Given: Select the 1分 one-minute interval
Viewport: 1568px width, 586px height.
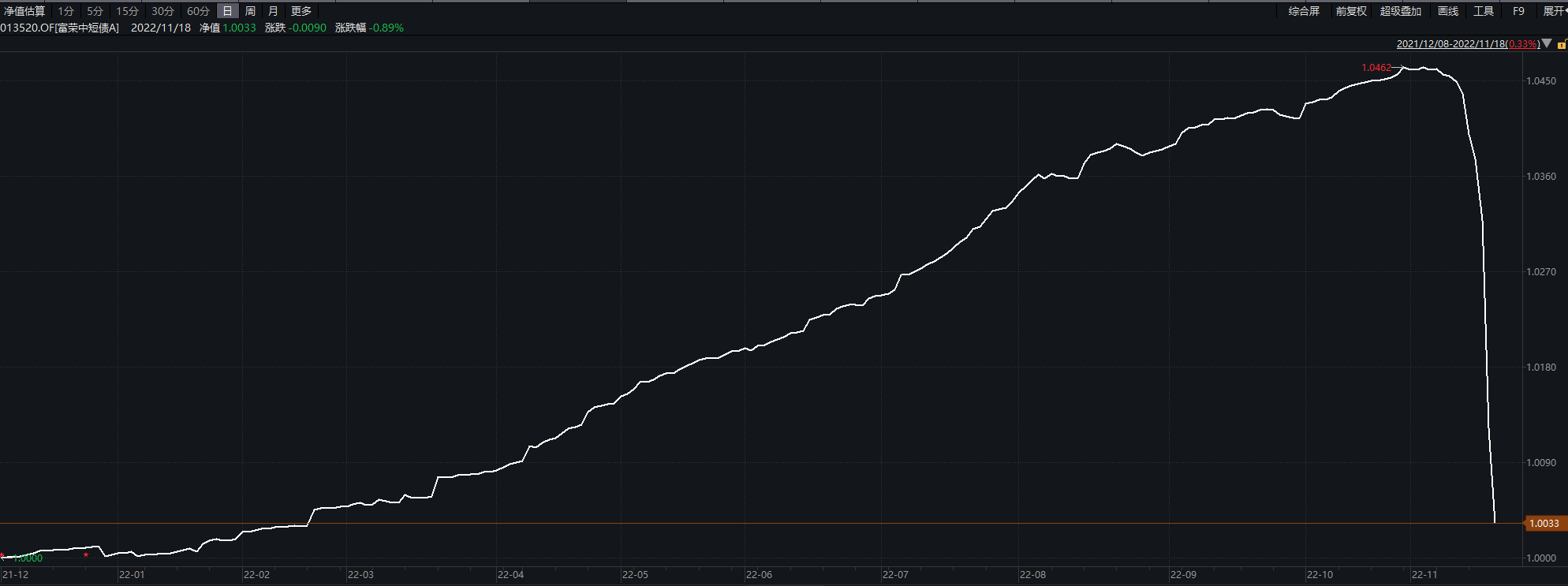Looking at the screenshot, I should [x=65, y=11].
